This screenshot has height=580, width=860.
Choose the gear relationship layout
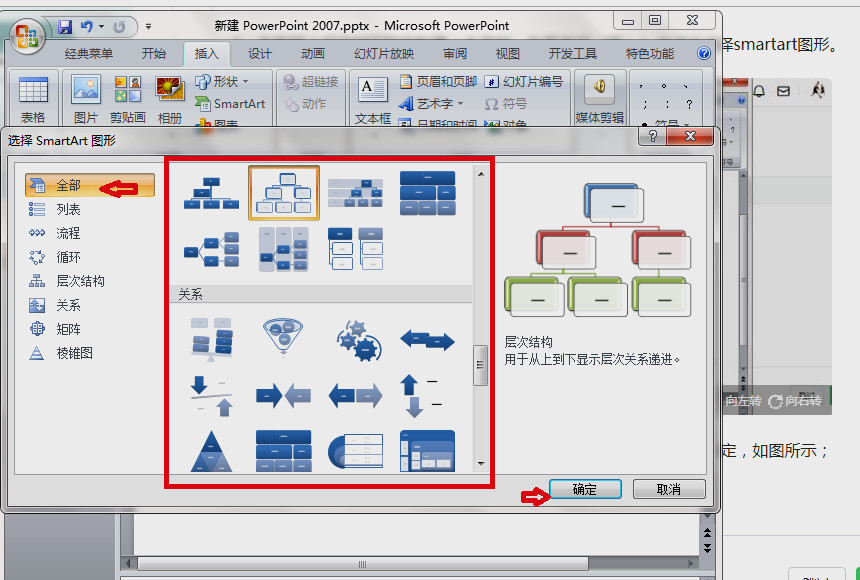coord(358,340)
